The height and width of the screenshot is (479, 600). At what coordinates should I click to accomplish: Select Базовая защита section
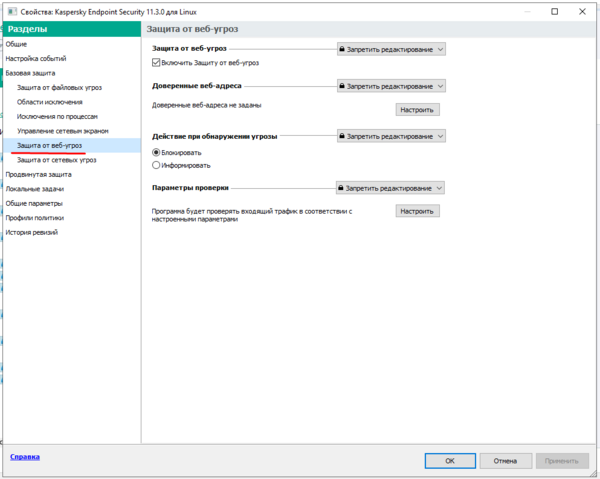tap(30, 73)
